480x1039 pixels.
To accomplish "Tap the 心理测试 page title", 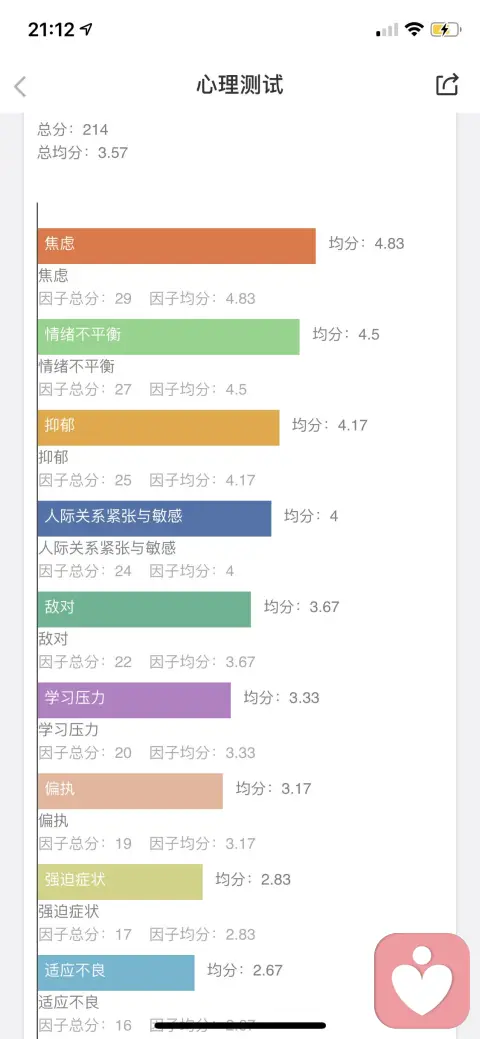I will pos(240,85).
